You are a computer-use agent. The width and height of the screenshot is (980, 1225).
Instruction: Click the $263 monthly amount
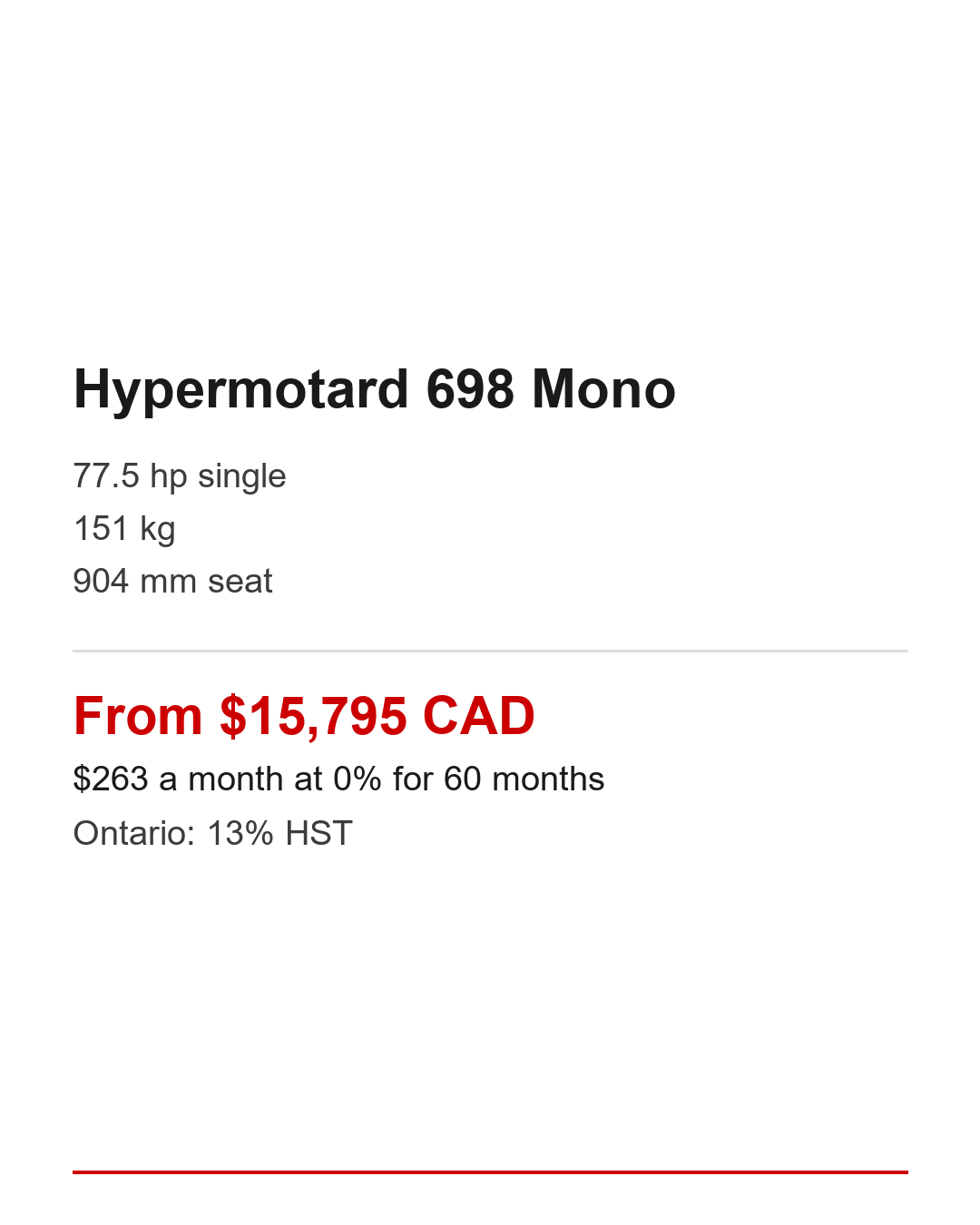(x=111, y=779)
